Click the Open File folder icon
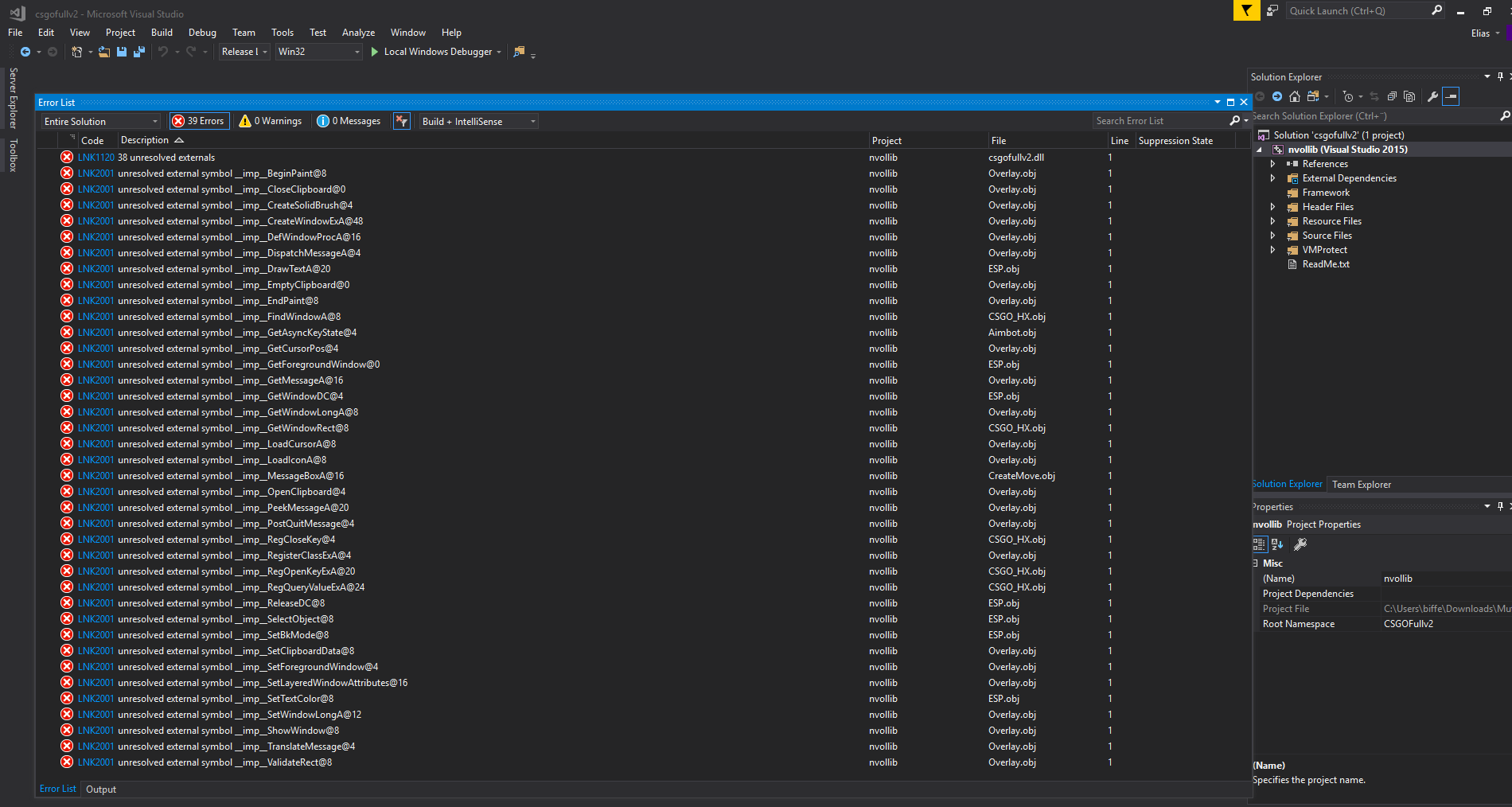 [104, 52]
